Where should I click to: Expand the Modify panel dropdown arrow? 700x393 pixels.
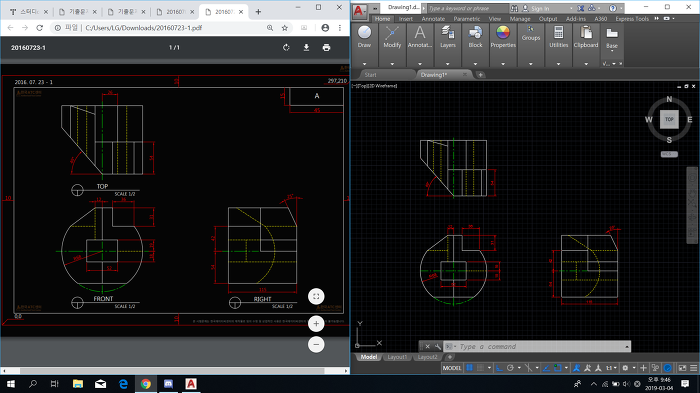coord(392,64)
